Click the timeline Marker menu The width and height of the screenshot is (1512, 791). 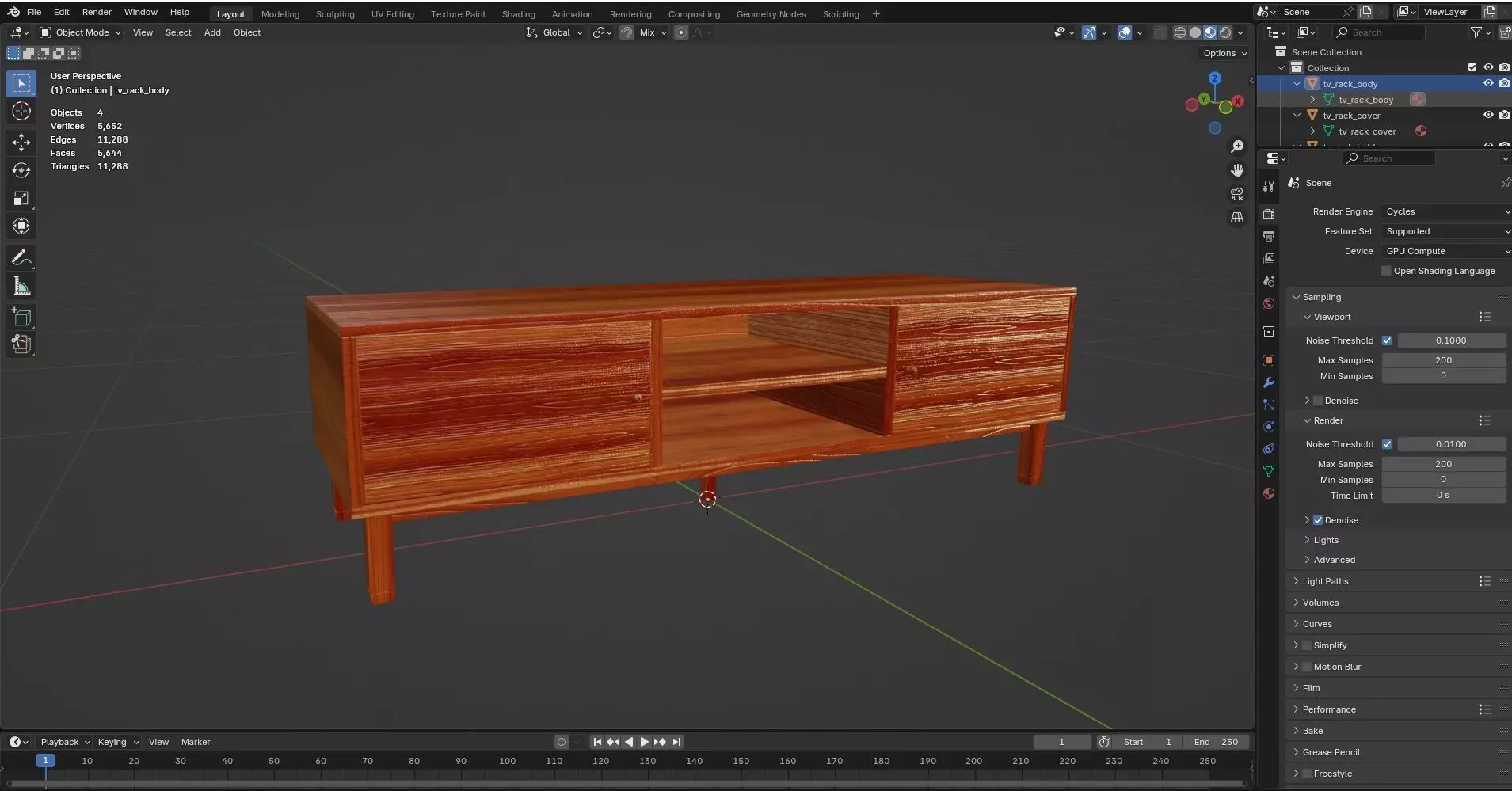[x=196, y=742]
